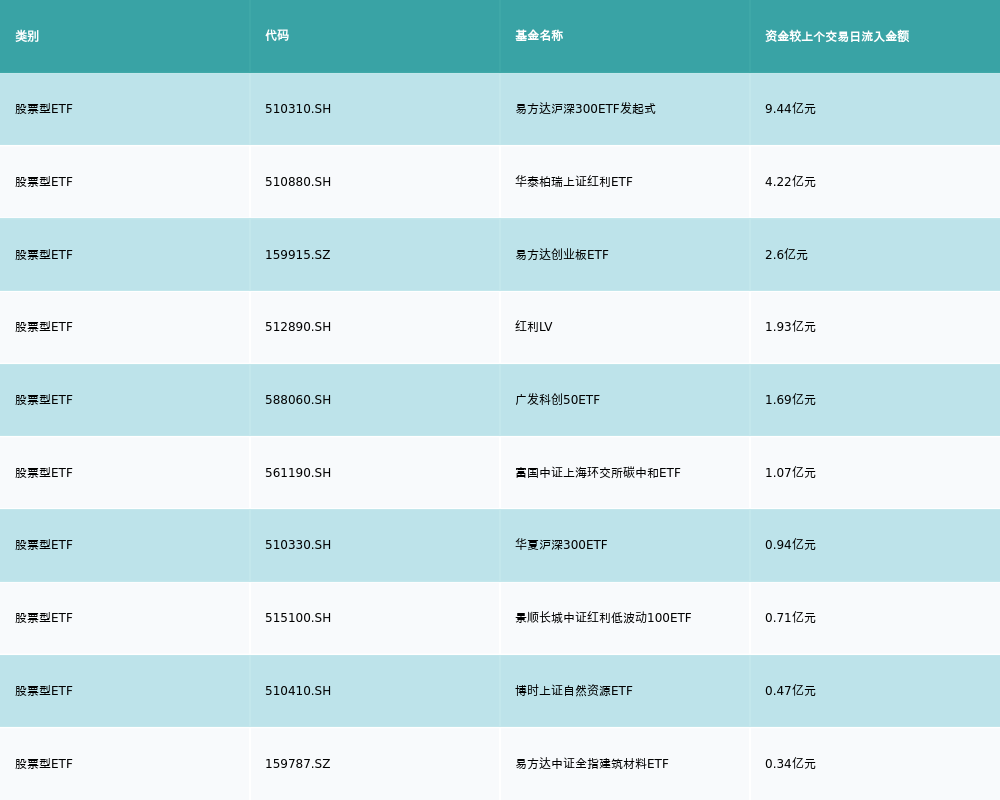The image size is (1000, 800).
Task: Select code 159915.SZ
Action: coord(298,255)
